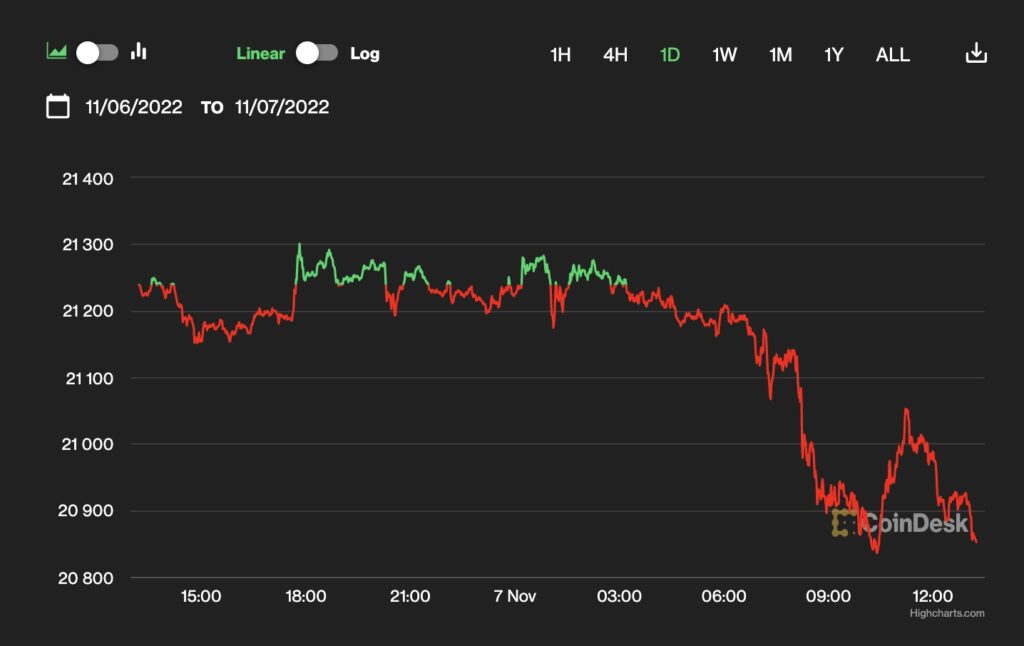This screenshot has height=646, width=1024.
Task: Choose the 1W time range
Action: pyautogui.click(x=724, y=55)
